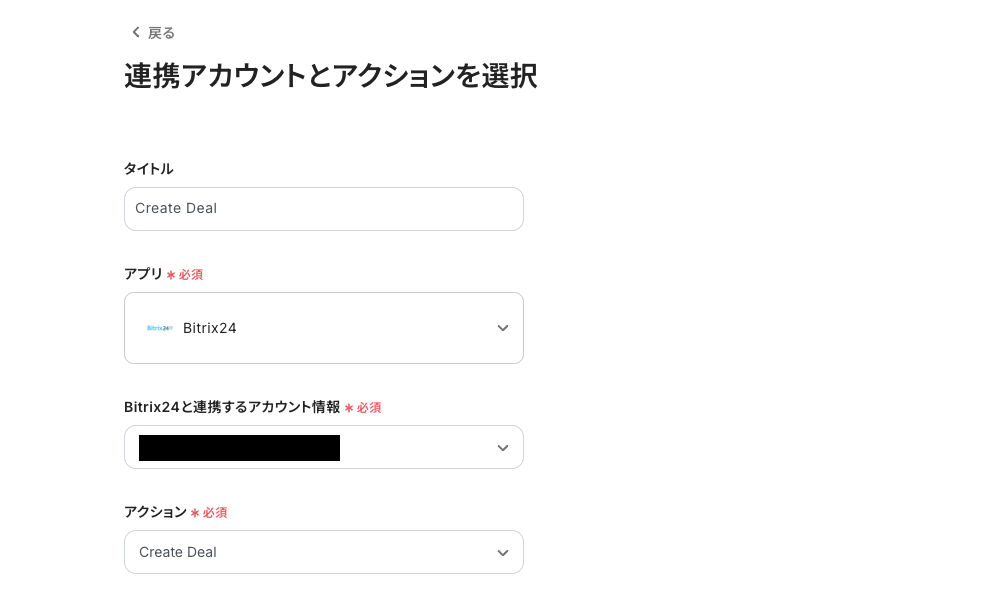
Task: Click the Bitrix24 logo icon
Action: click(159, 328)
